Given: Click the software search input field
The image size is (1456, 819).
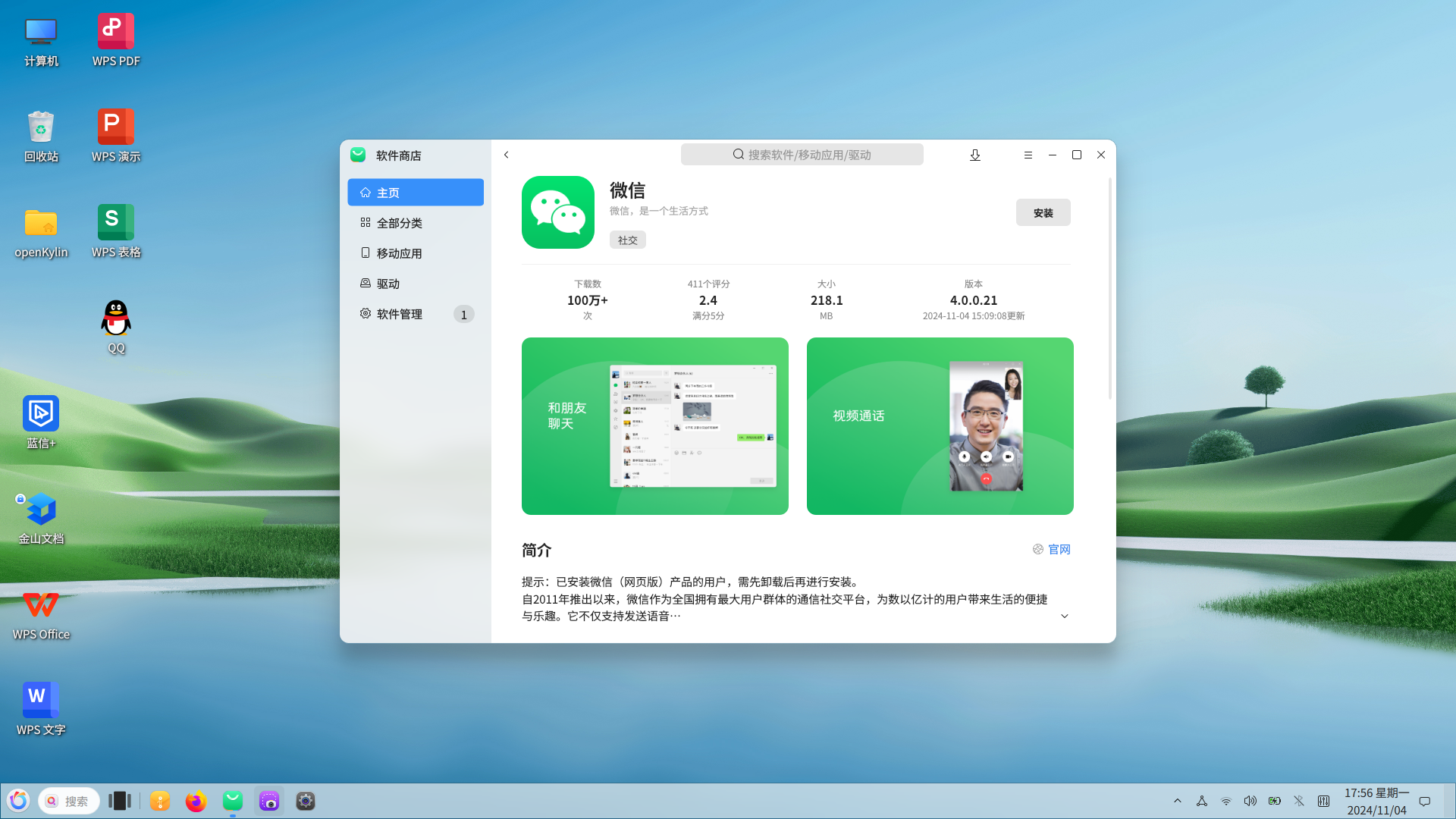Looking at the screenshot, I should (802, 155).
